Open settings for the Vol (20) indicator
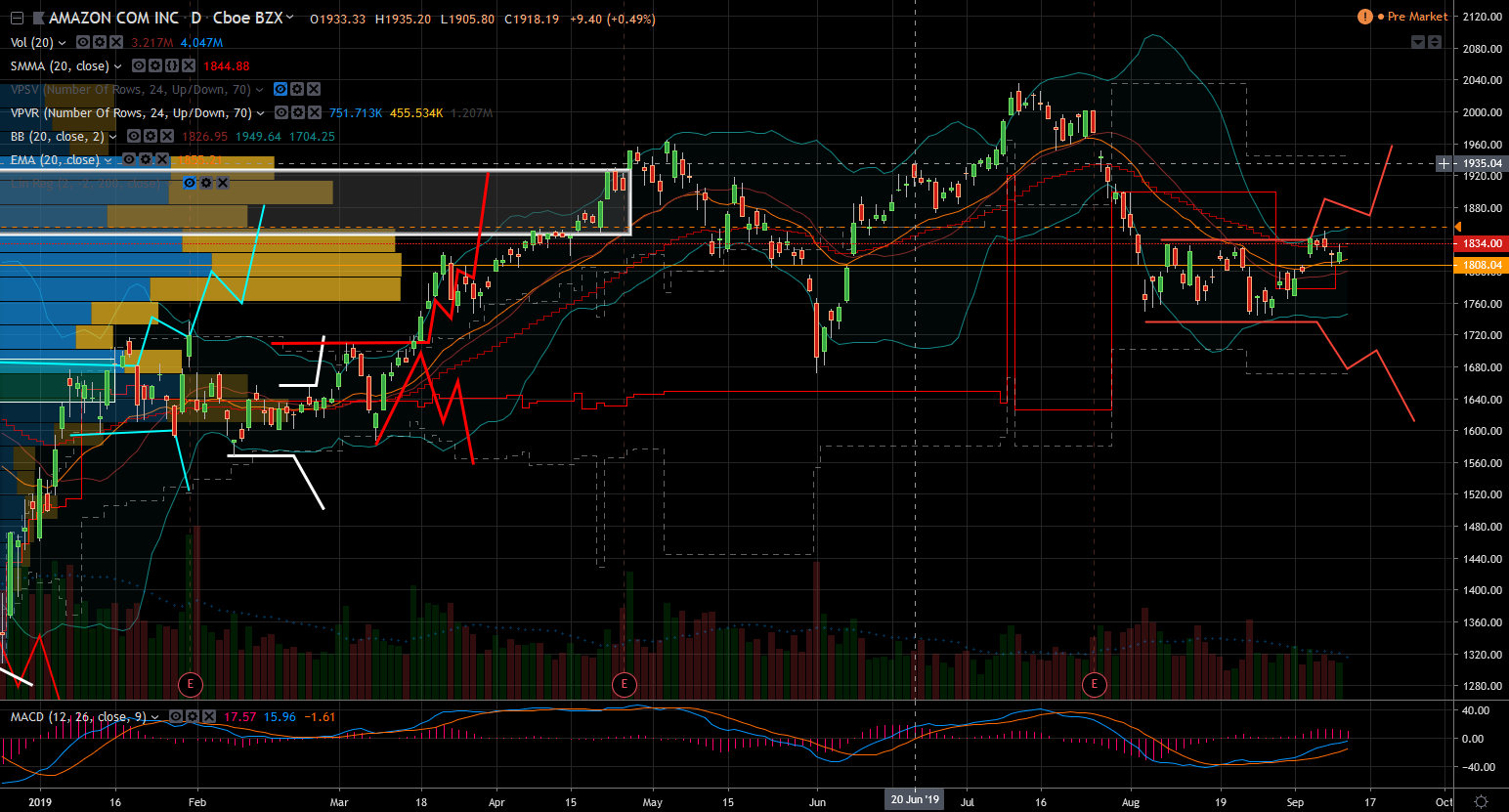This screenshot has width=1509, height=812. point(100,43)
